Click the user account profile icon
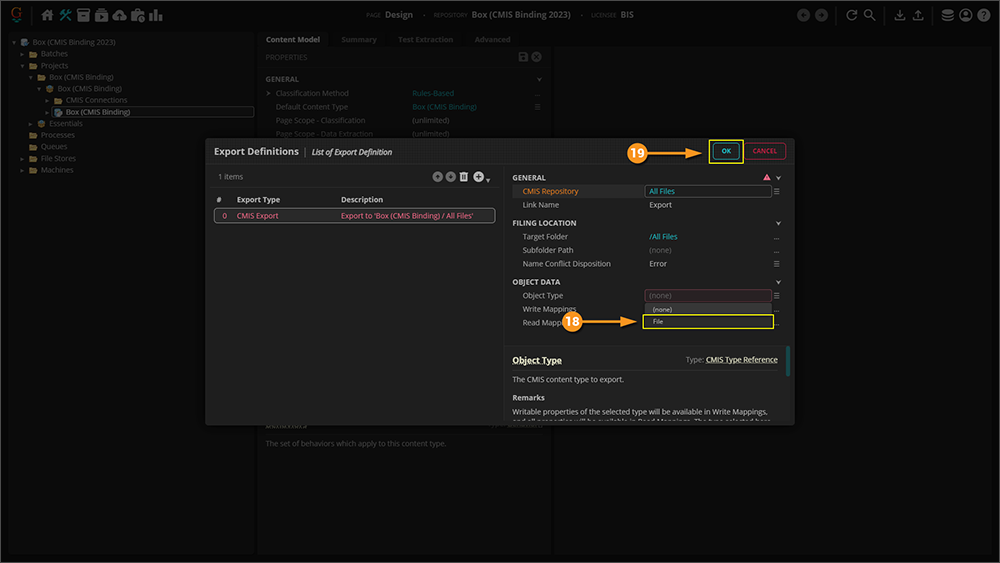Screen dimensions: 1000x563 pyautogui.click(x=965, y=15)
